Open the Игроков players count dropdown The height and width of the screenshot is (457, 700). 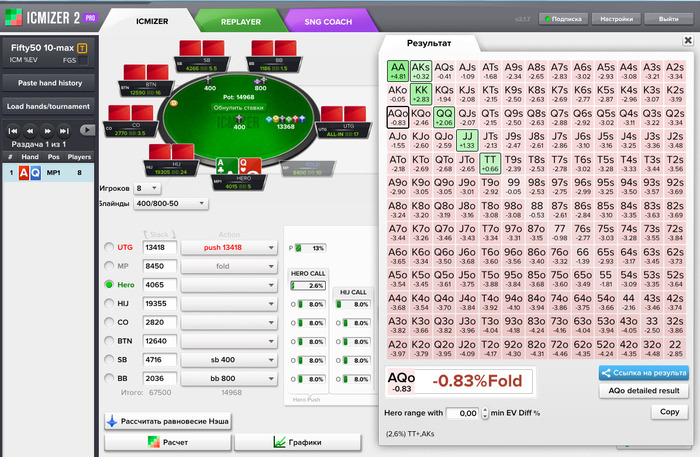[147, 188]
